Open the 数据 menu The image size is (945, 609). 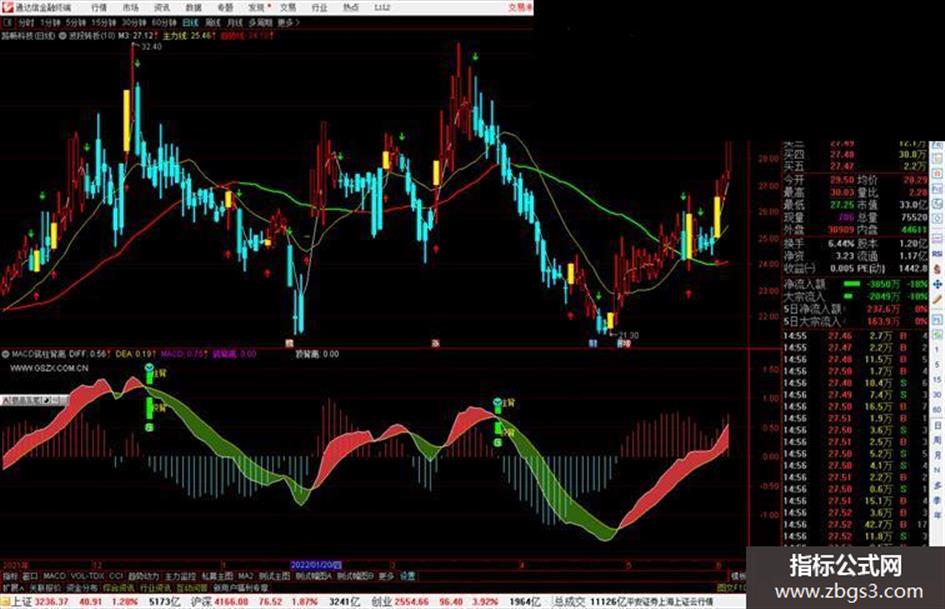193,8
